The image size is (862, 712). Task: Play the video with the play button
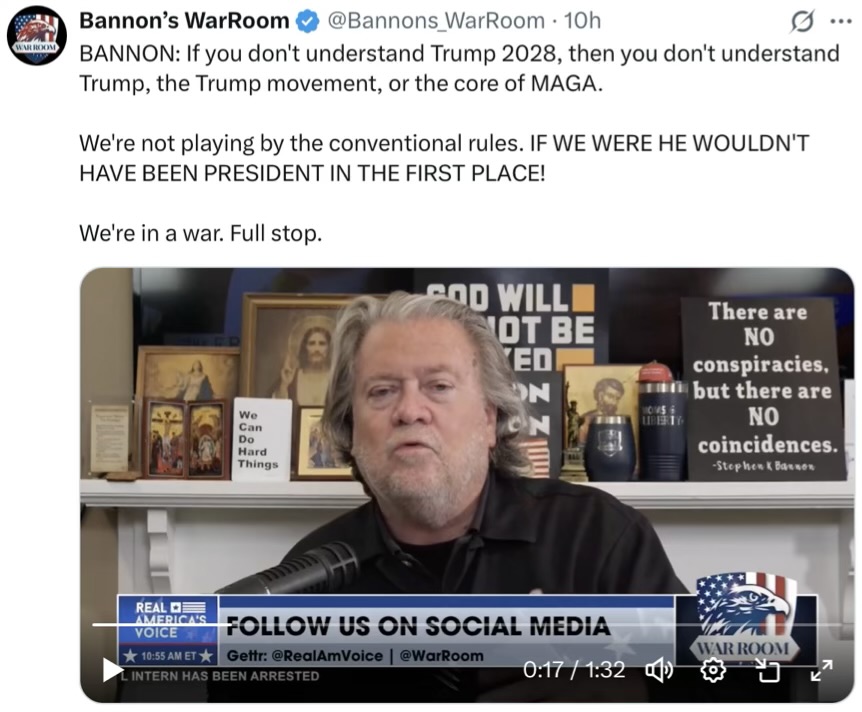[113, 669]
